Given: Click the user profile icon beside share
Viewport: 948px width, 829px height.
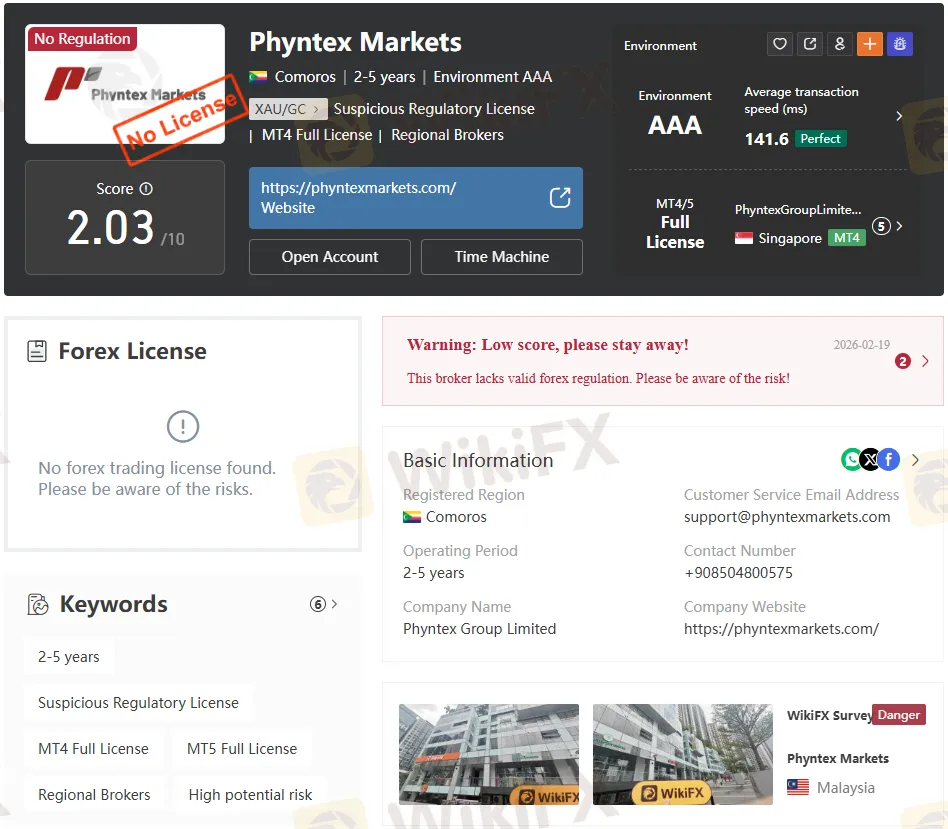Looking at the screenshot, I should coord(840,44).
